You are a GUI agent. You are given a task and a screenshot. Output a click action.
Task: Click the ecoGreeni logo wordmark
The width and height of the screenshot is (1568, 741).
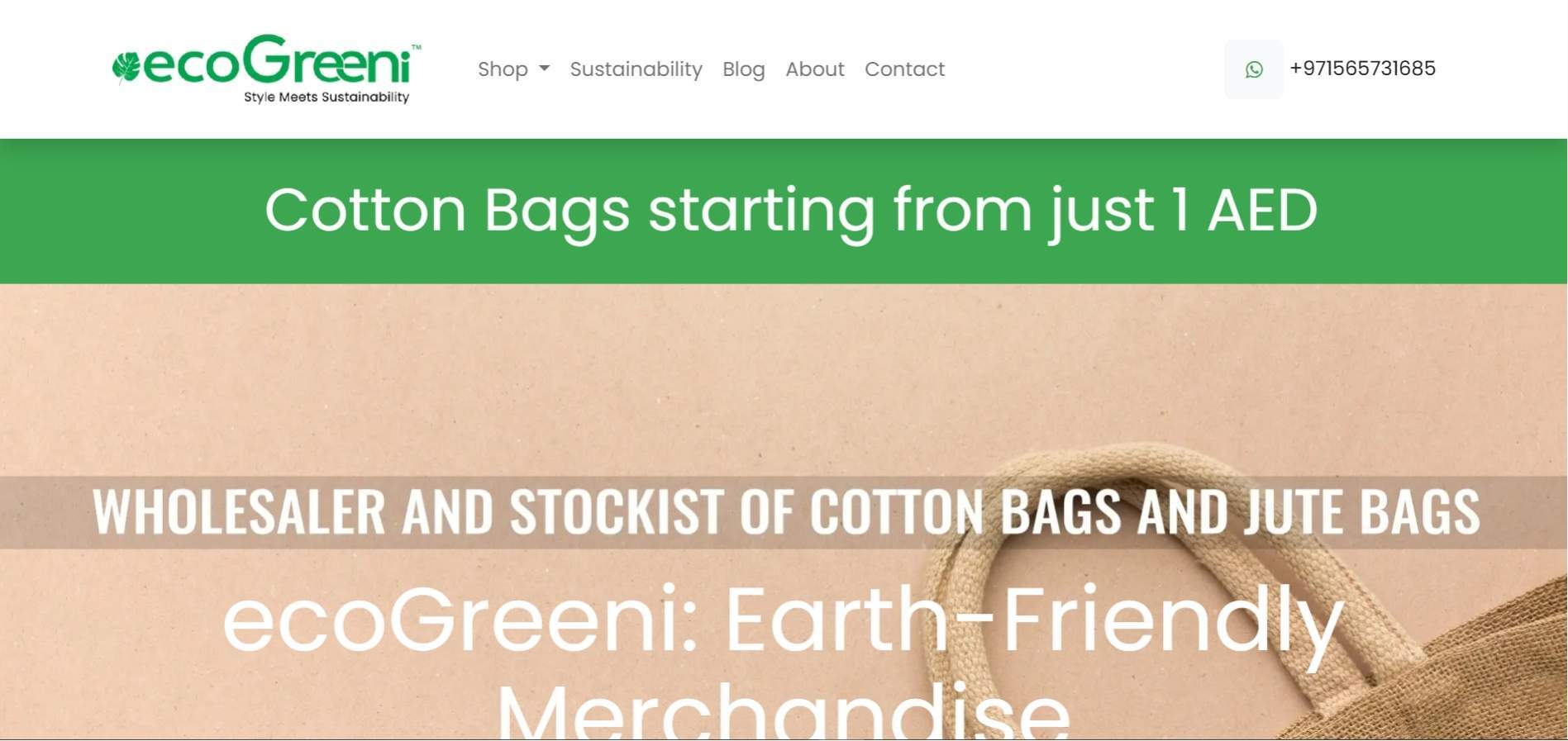click(x=277, y=60)
